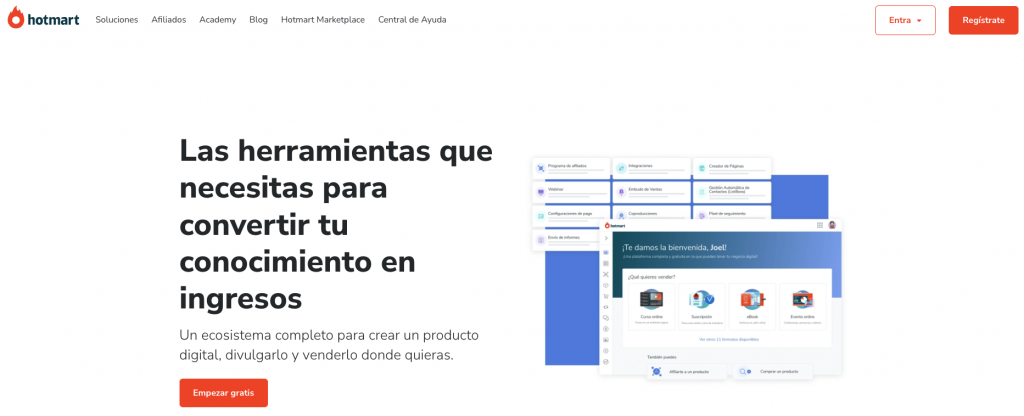Click Afíliarte a un producto button
The width and height of the screenshot is (1024, 416).
pyautogui.click(x=687, y=372)
